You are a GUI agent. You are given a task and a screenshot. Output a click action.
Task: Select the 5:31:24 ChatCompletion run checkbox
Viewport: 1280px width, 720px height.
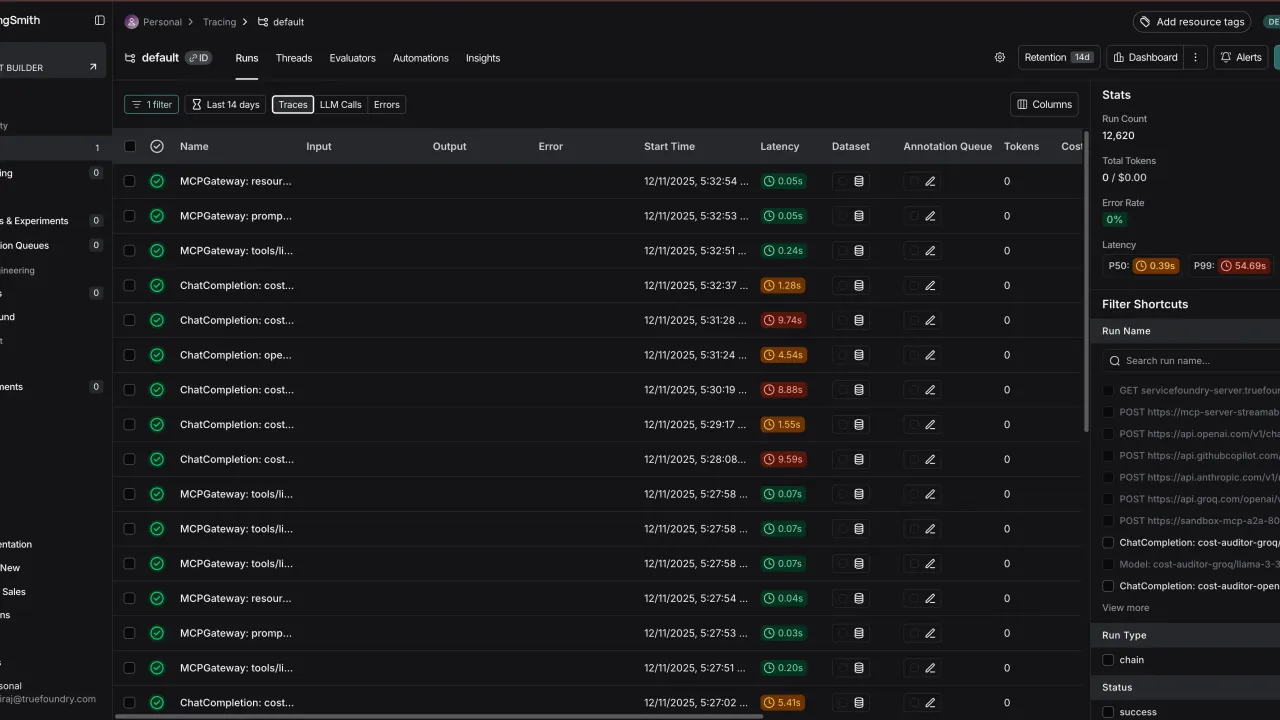pos(130,355)
